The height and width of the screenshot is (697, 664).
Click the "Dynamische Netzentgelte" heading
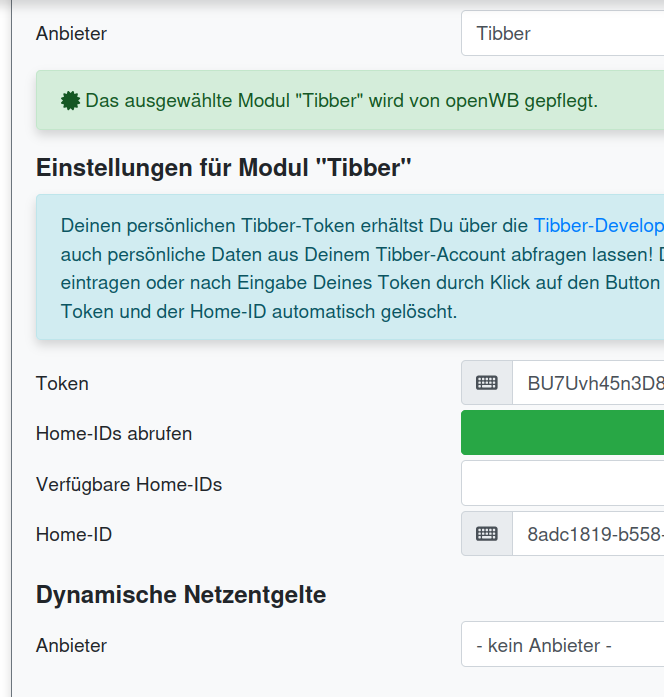coord(181,595)
